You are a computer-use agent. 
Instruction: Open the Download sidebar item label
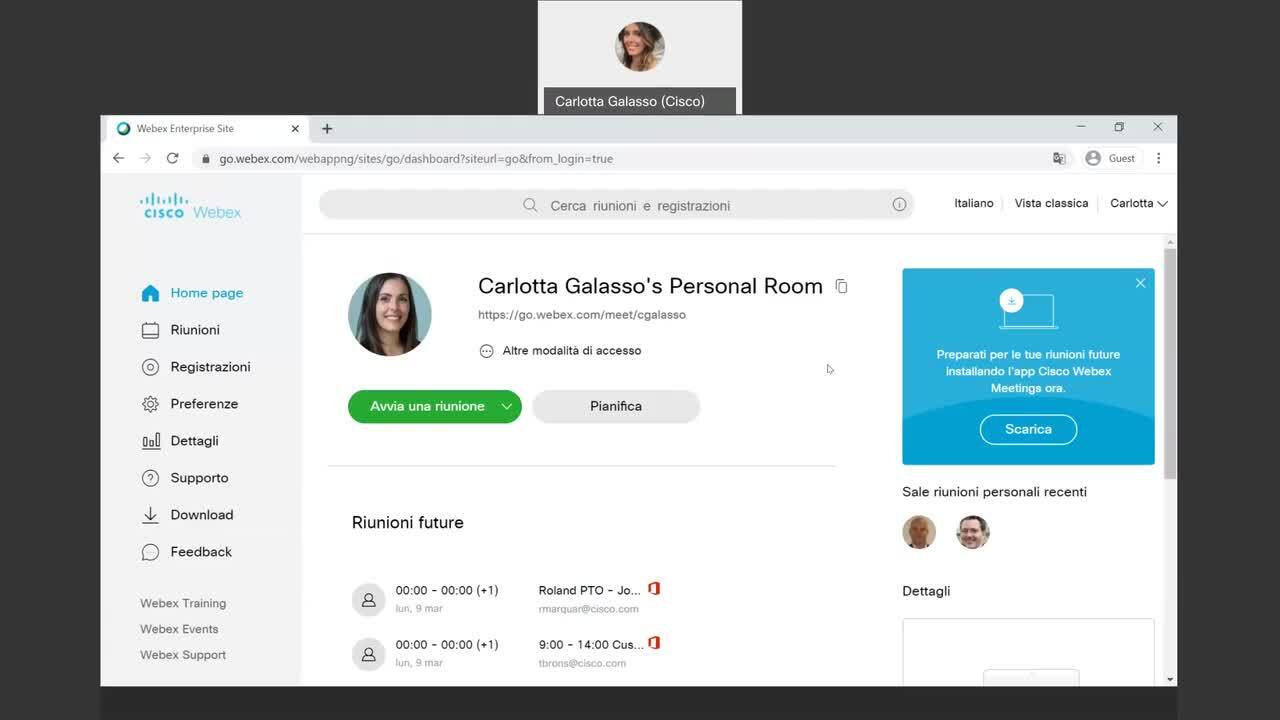202,515
